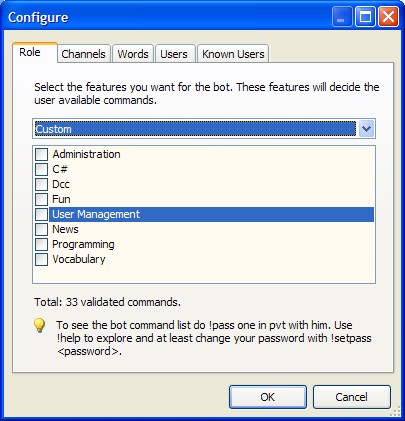Go to the Known Users tab
Image resolution: width=405 pixels, height=421 pixels.
click(233, 54)
